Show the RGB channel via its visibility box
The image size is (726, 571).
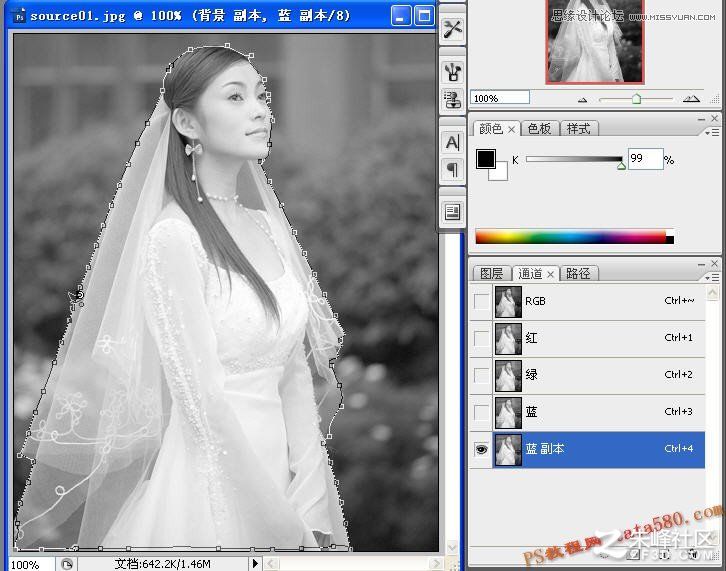[482, 301]
